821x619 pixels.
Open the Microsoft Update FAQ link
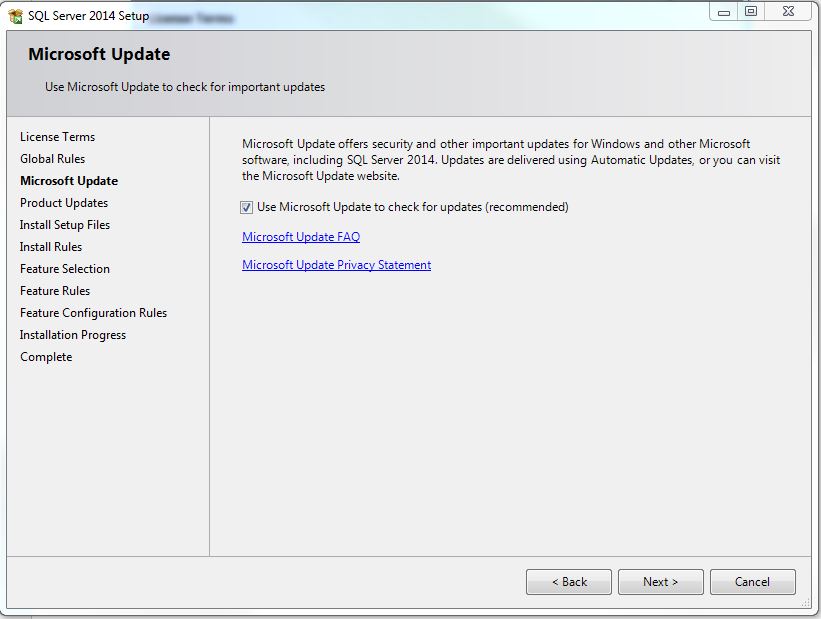(301, 237)
